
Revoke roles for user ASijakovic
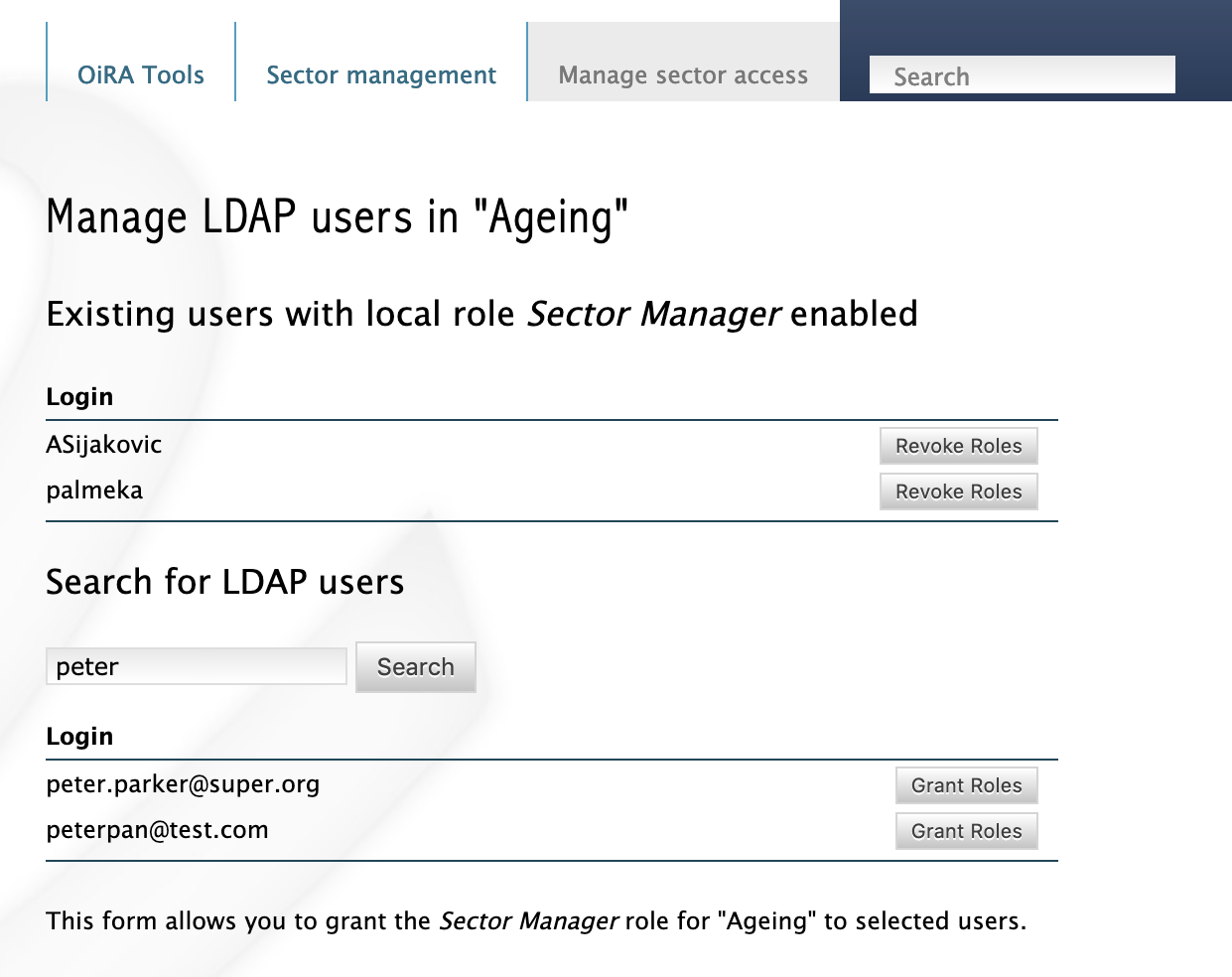(958, 446)
